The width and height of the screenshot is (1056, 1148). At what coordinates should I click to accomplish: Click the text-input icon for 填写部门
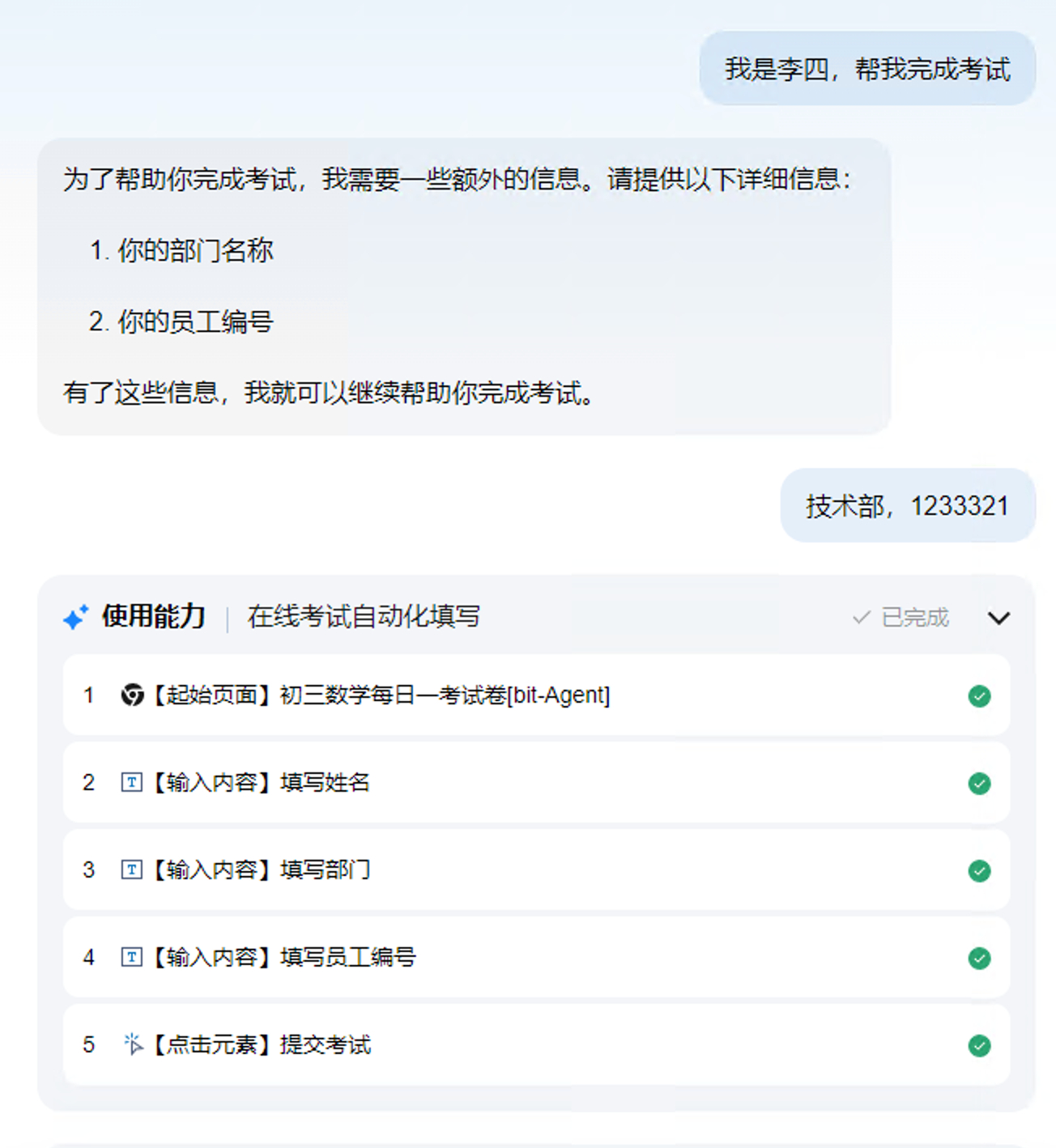pyautogui.click(x=131, y=870)
